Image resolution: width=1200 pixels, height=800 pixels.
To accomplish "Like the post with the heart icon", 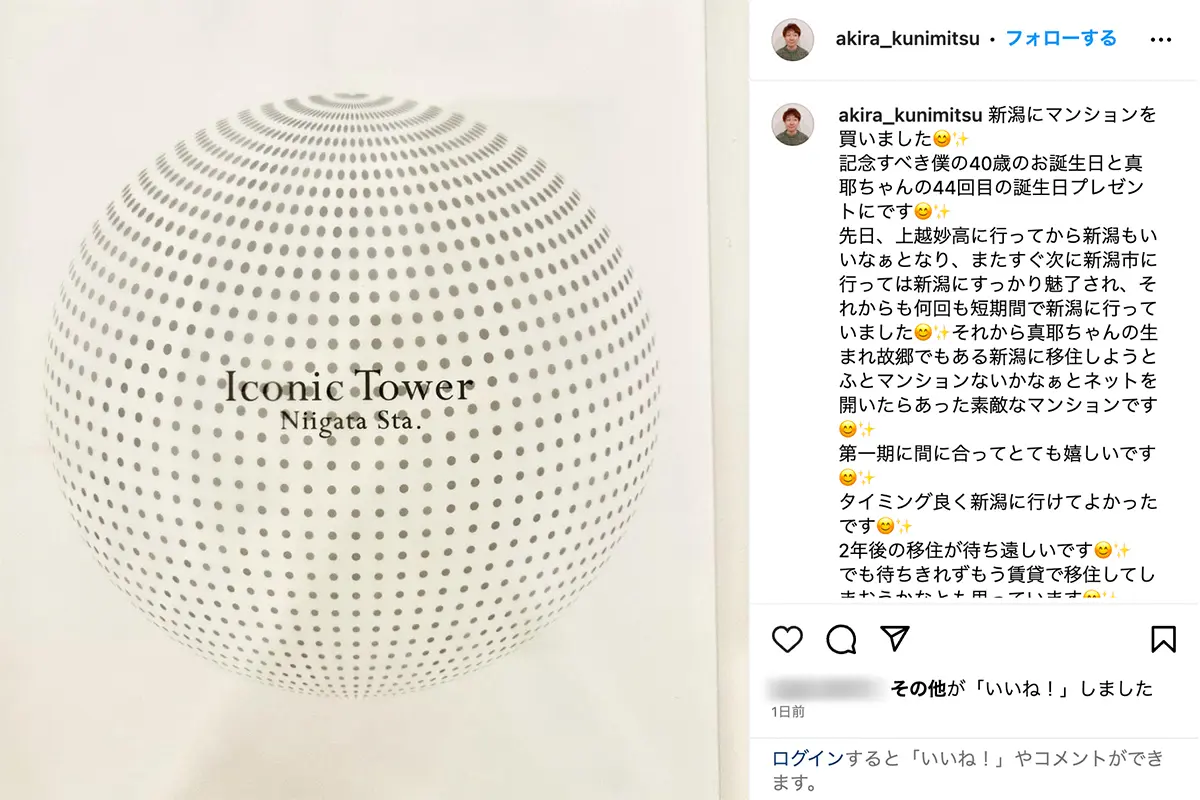I will click(788, 639).
